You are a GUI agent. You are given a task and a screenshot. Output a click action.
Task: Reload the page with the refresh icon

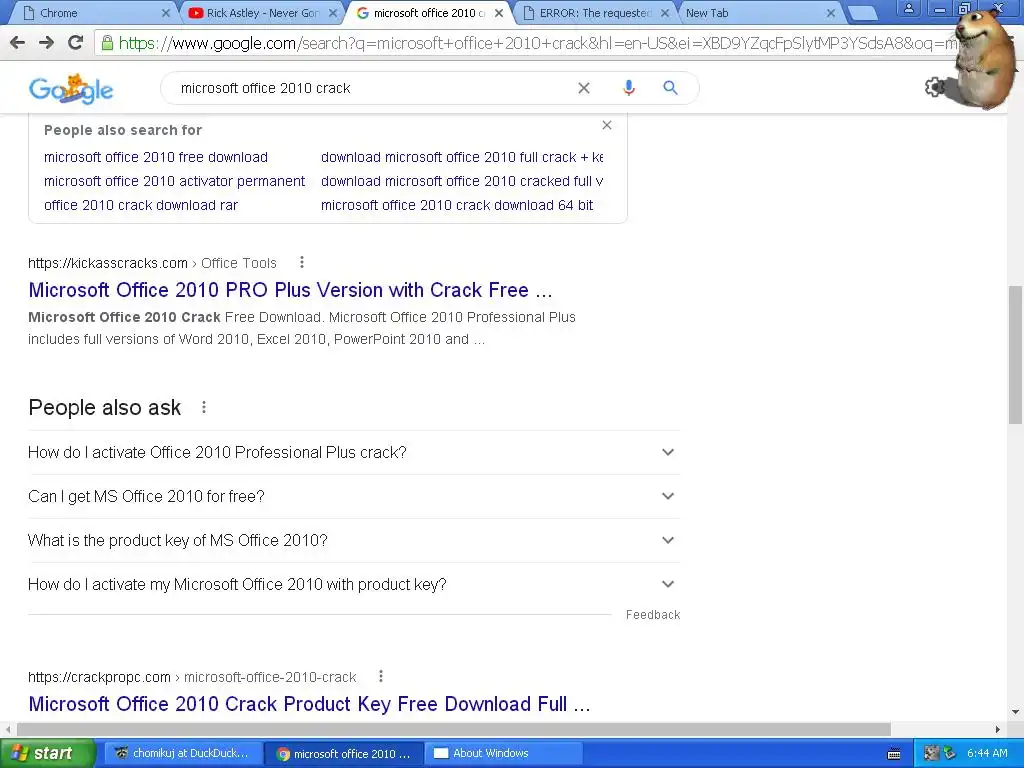click(x=76, y=43)
